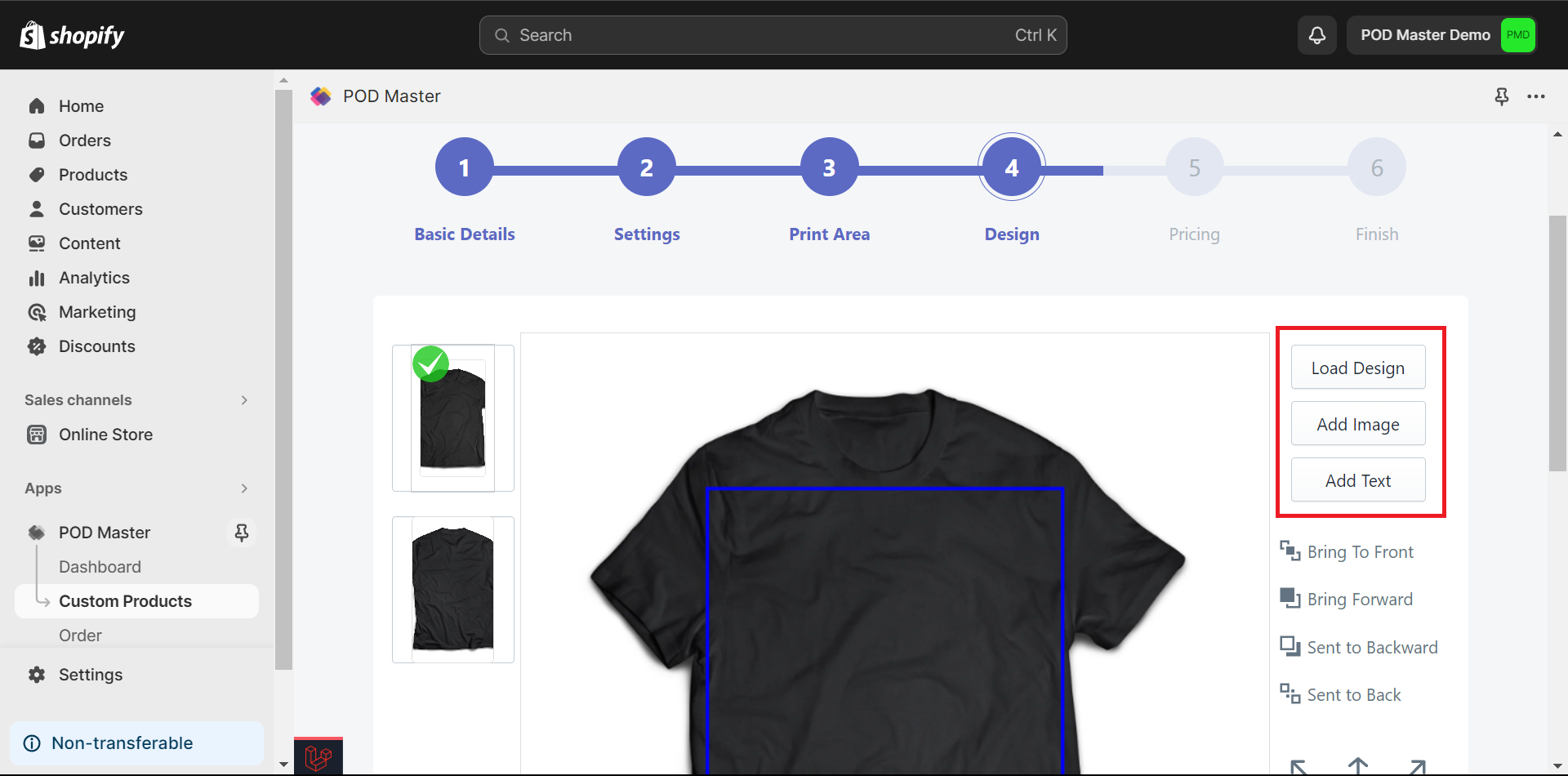Click the Content icon in sidebar
Viewport: 1568px width, 776px height.
[37, 243]
